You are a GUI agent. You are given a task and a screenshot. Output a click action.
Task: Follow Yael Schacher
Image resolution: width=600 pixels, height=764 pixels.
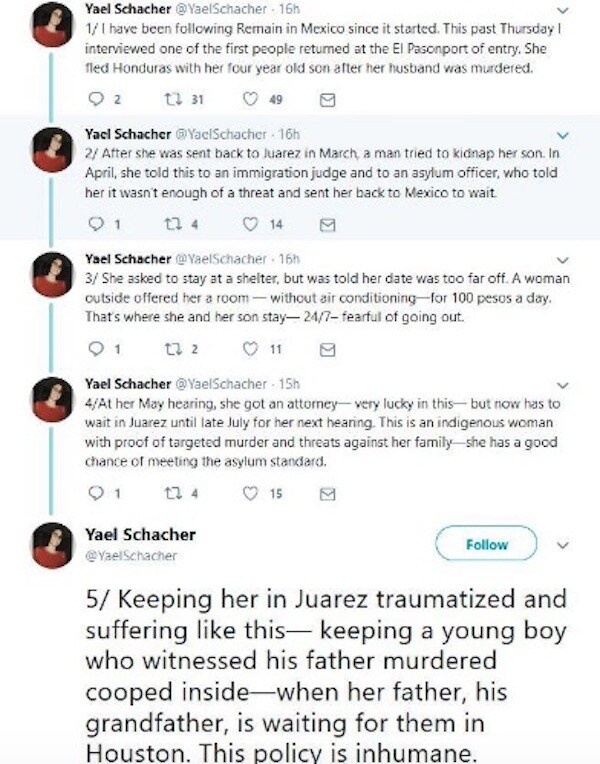point(488,544)
